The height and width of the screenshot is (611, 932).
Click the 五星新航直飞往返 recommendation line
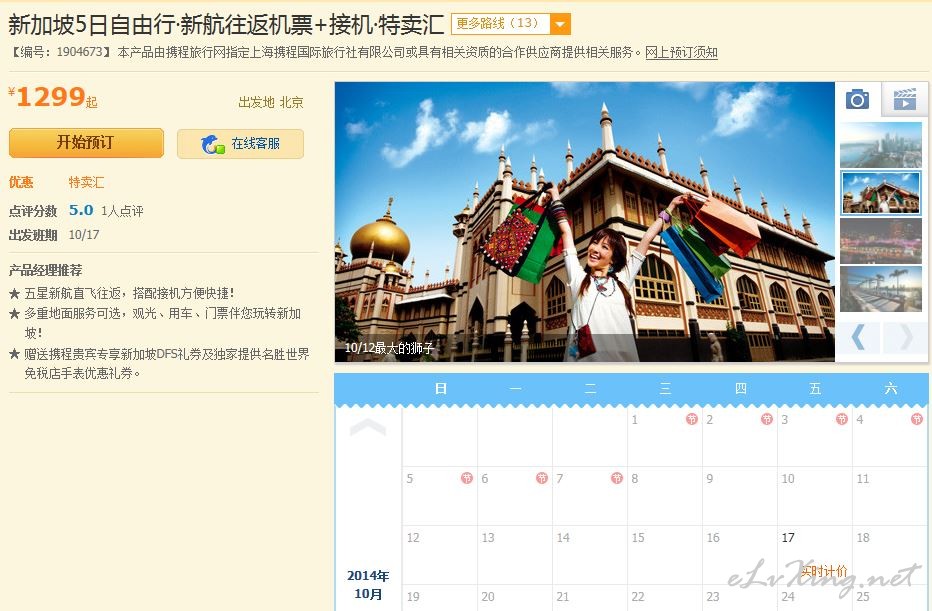[x=130, y=293]
